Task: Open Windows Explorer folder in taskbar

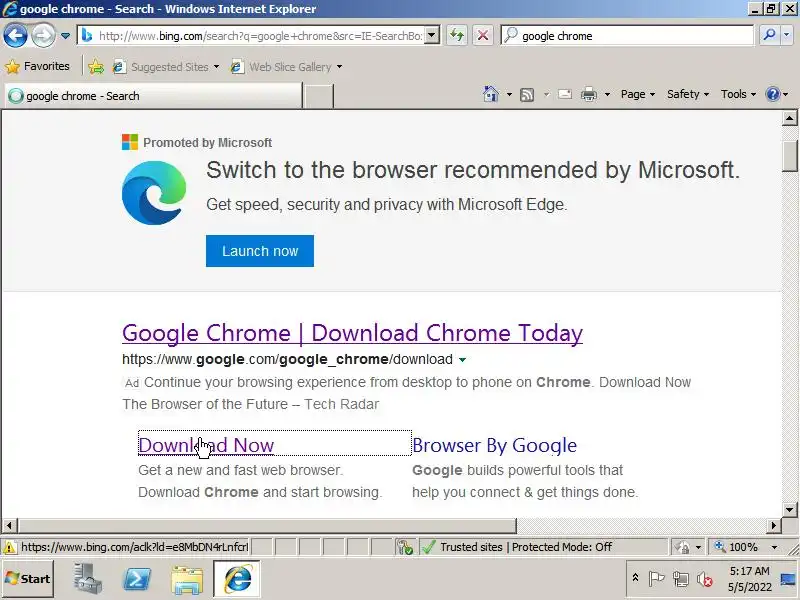Action: click(x=187, y=579)
